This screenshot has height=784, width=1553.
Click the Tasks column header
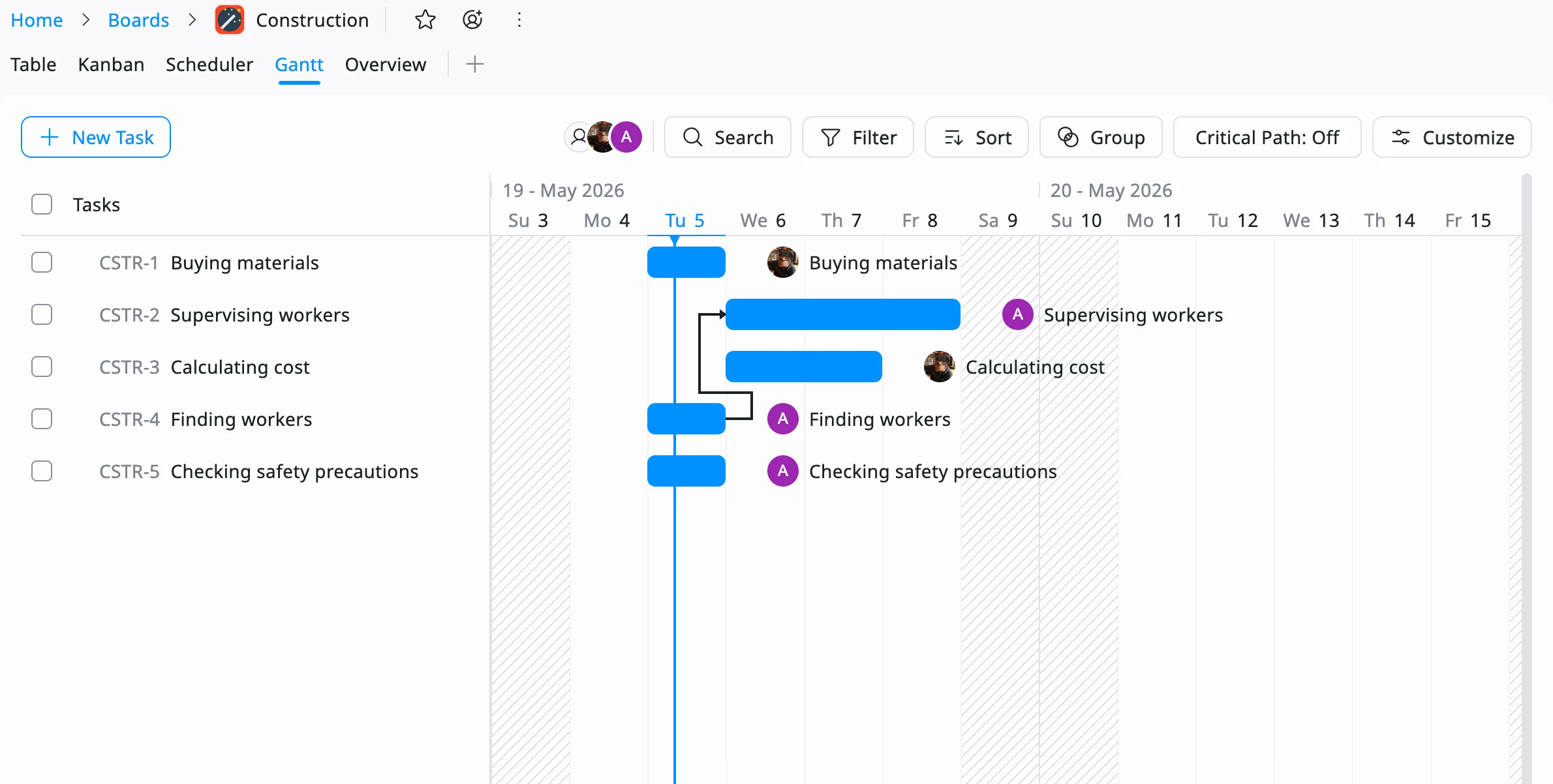tap(97, 205)
